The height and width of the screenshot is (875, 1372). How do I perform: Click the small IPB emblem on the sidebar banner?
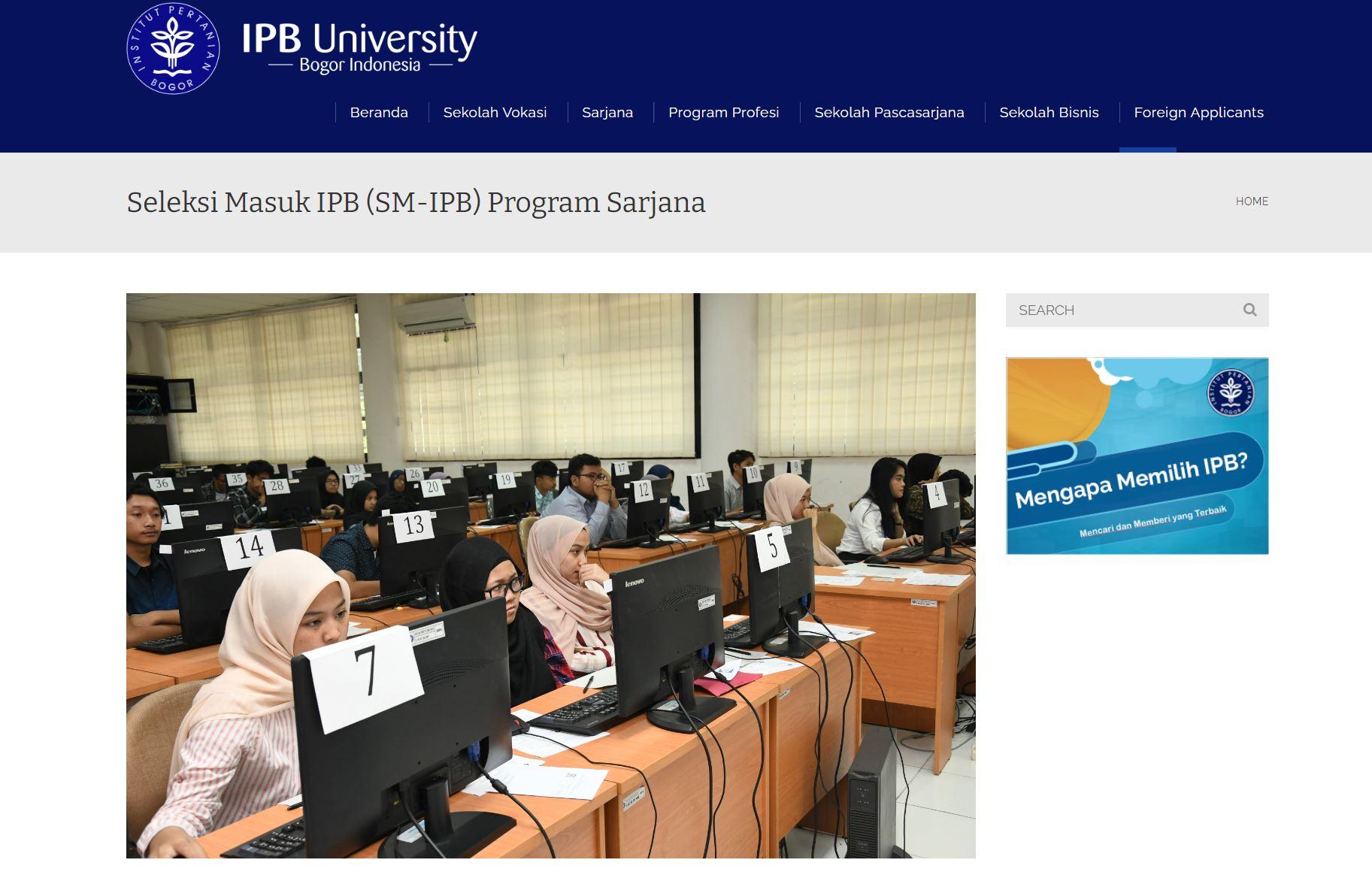coord(1230,392)
